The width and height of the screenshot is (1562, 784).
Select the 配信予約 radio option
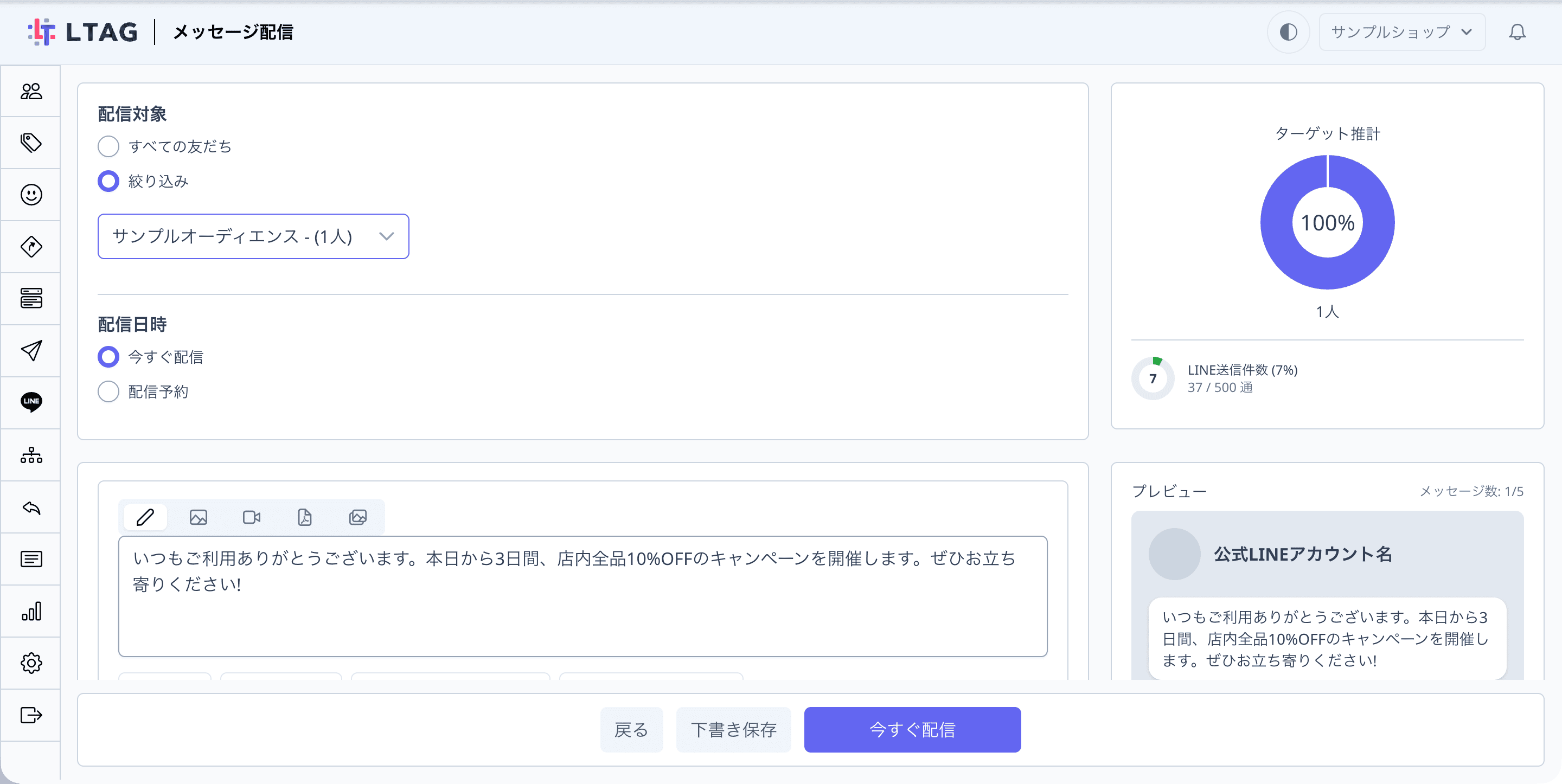click(x=108, y=391)
